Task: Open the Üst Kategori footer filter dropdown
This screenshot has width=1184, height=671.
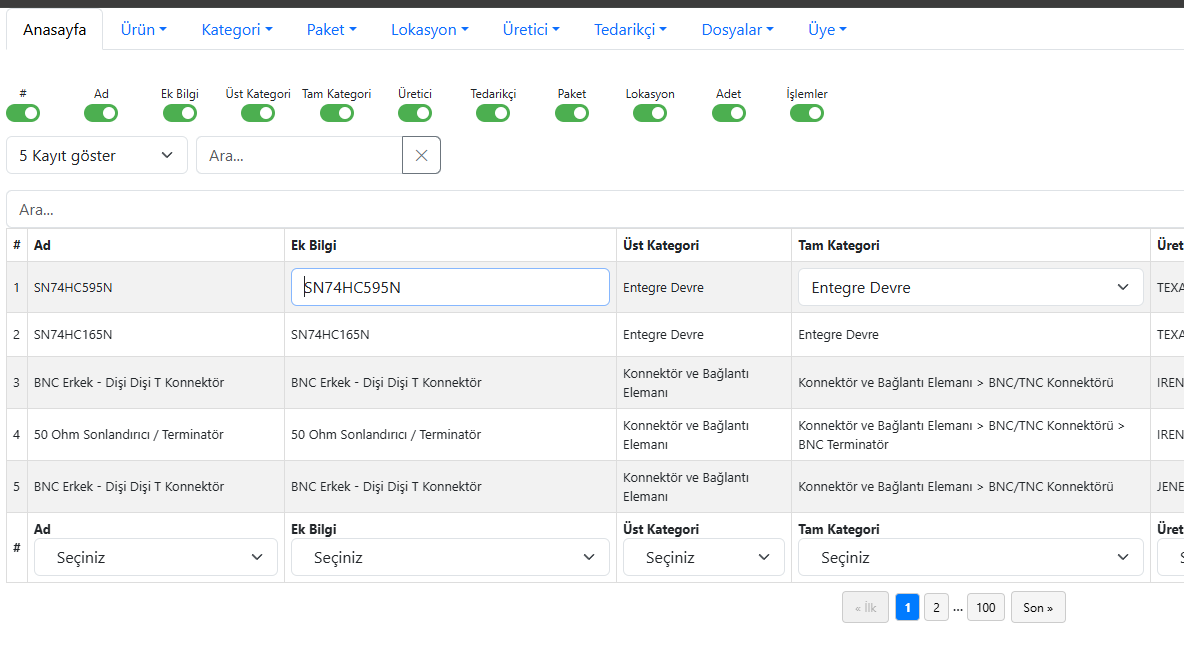Action: coord(703,557)
